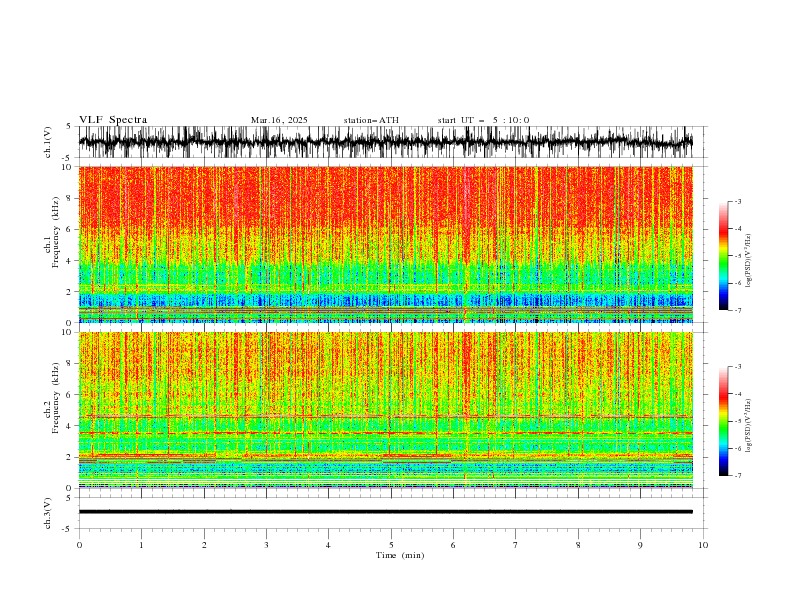792x612 pixels.
Task: Click the "10" kHz tick of ch.2 spectrogram
Action: pos(67,332)
